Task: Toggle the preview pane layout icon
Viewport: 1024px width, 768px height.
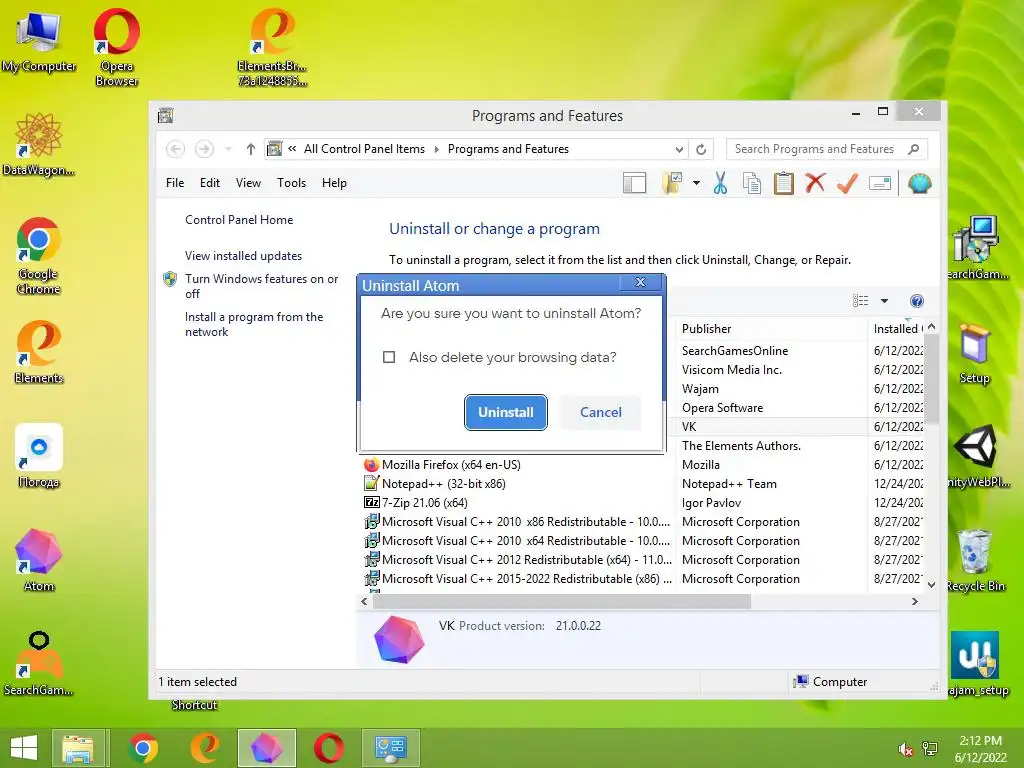Action: coord(634,184)
